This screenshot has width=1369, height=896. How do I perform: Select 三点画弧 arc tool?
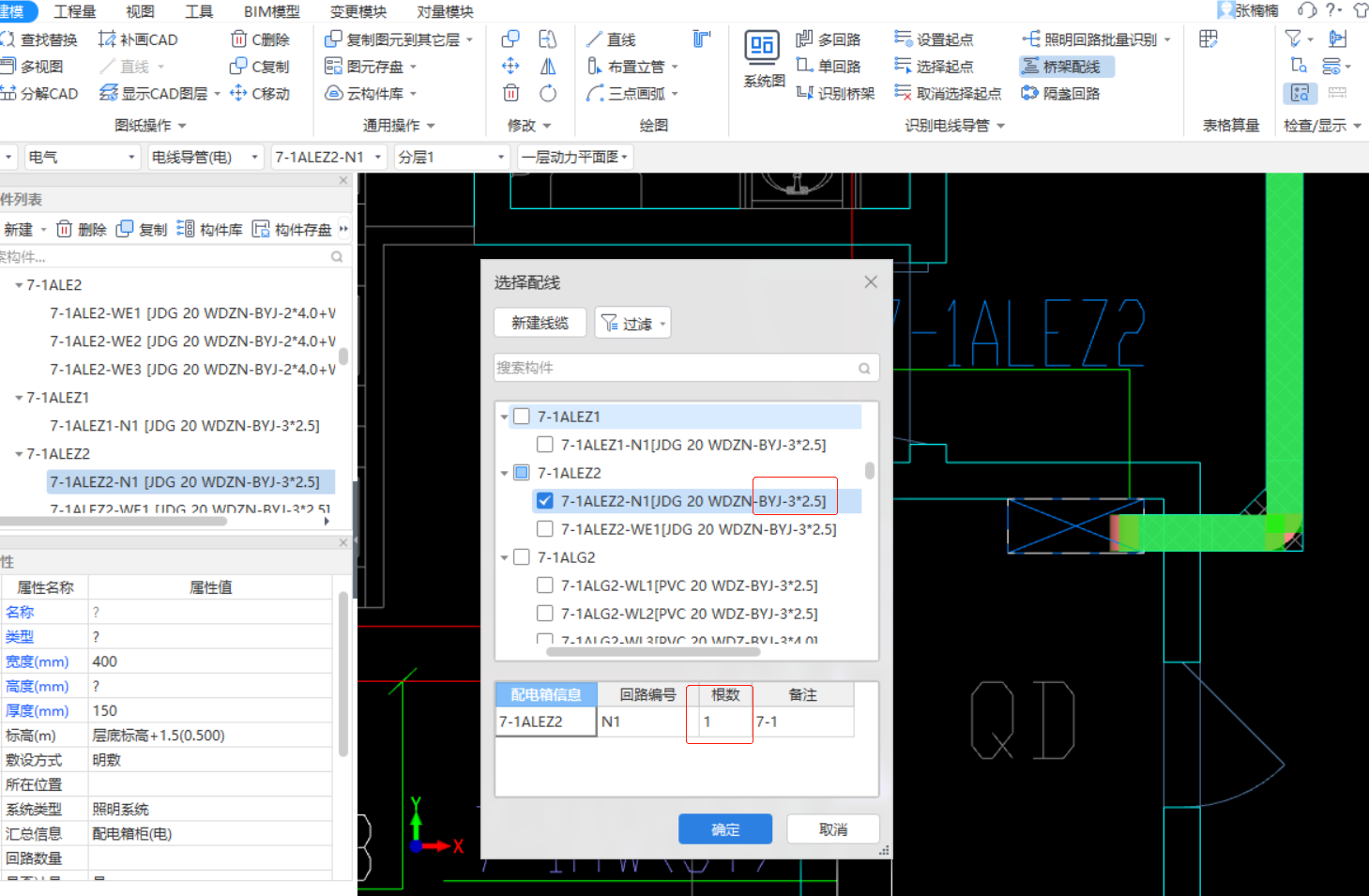[632, 94]
